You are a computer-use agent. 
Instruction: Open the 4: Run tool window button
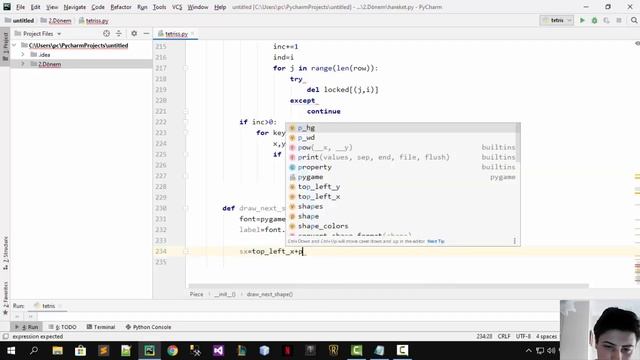27,327
